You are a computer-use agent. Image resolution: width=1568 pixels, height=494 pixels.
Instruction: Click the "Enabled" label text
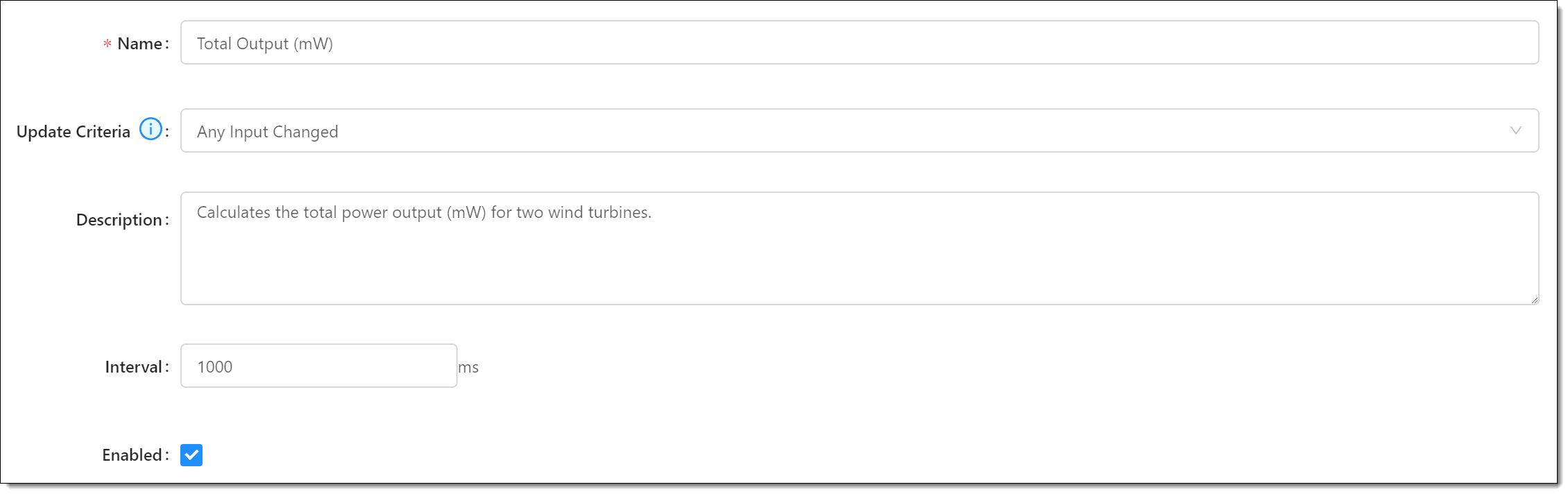(132, 455)
